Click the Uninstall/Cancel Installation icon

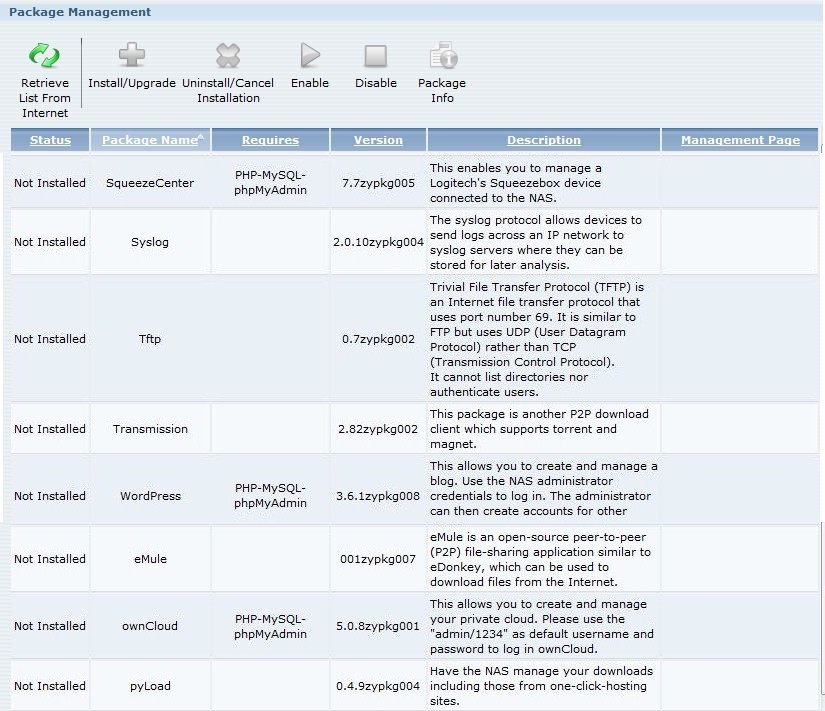point(228,55)
